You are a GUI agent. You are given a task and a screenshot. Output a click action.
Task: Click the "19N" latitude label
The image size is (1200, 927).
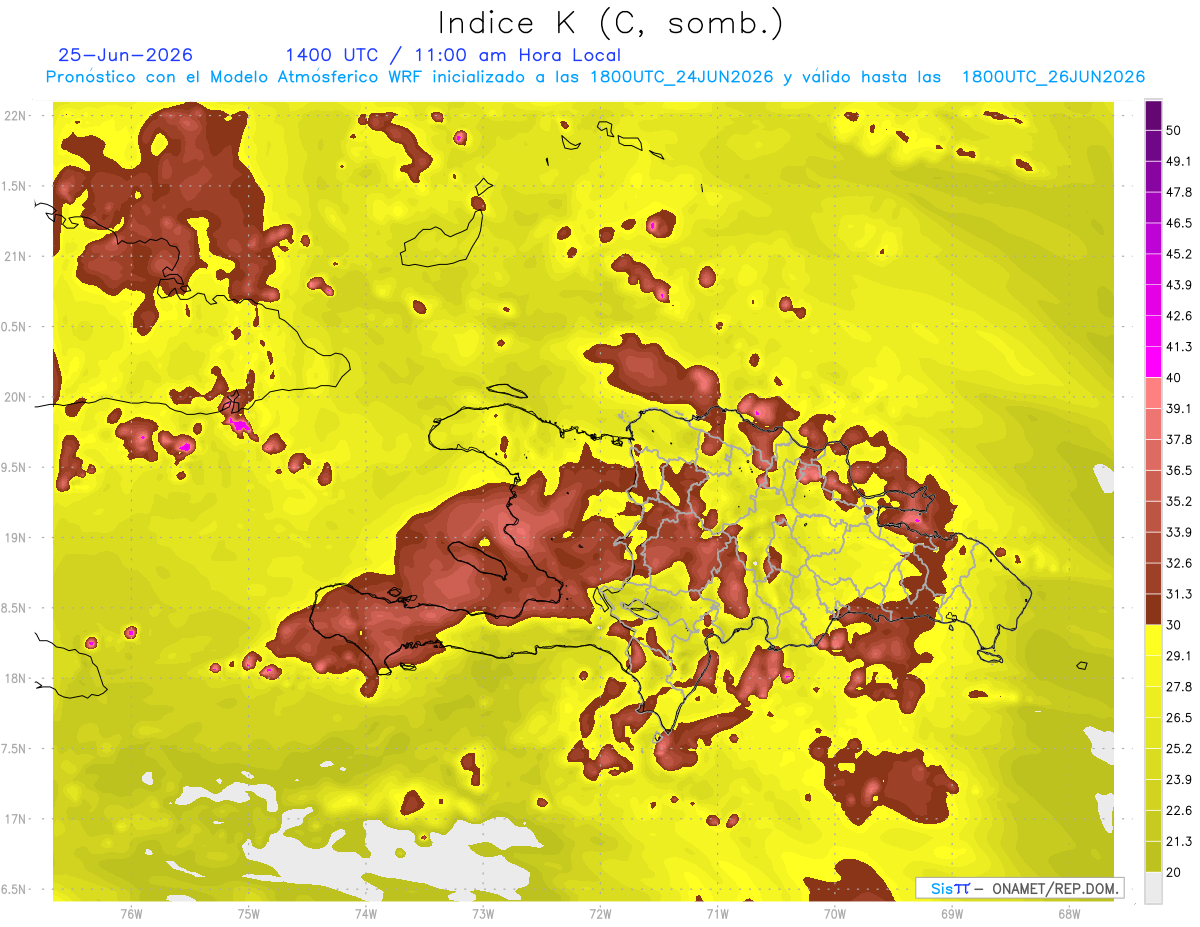15,538
